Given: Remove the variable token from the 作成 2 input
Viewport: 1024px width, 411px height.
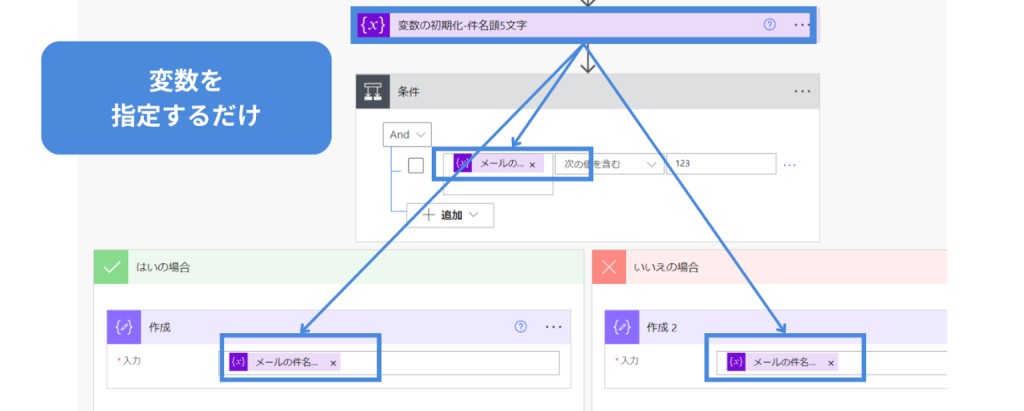Looking at the screenshot, I should (x=830, y=363).
